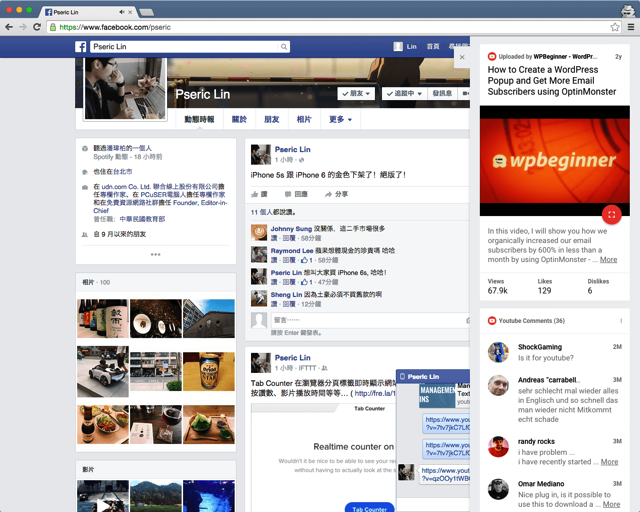Close the sidebar panel with the X
The image size is (640, 512).
[x=462, y=57]
